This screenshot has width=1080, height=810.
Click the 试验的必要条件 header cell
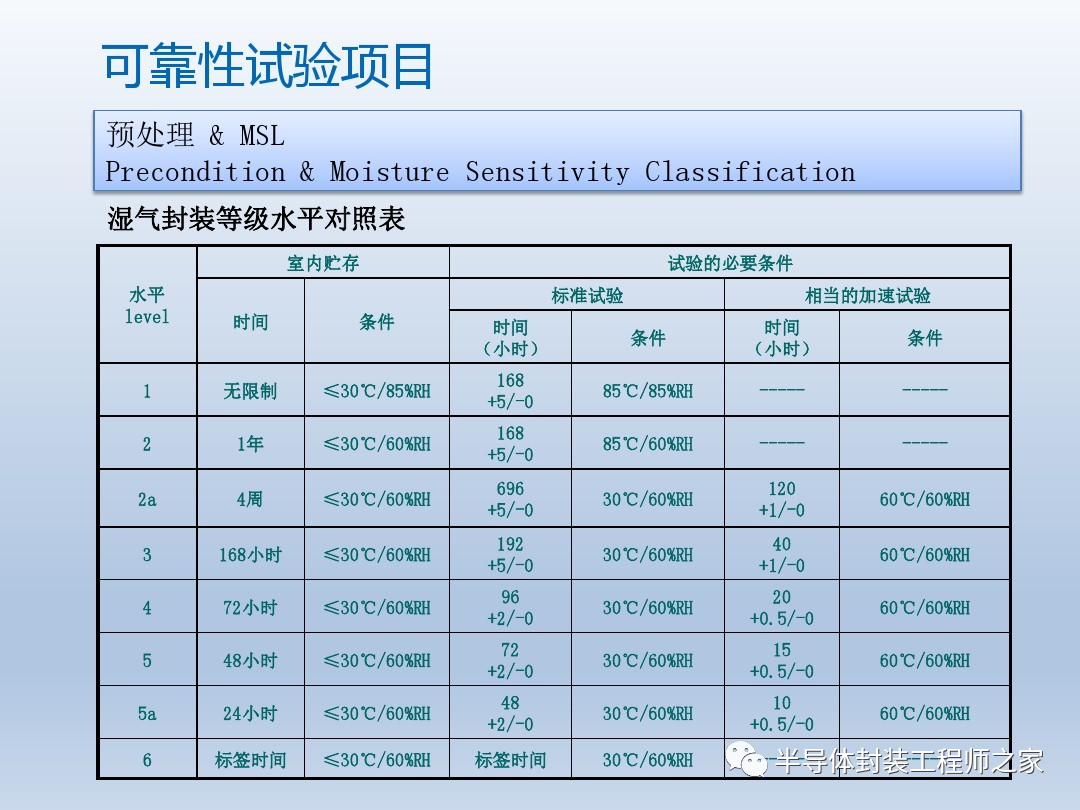point(729,263)
